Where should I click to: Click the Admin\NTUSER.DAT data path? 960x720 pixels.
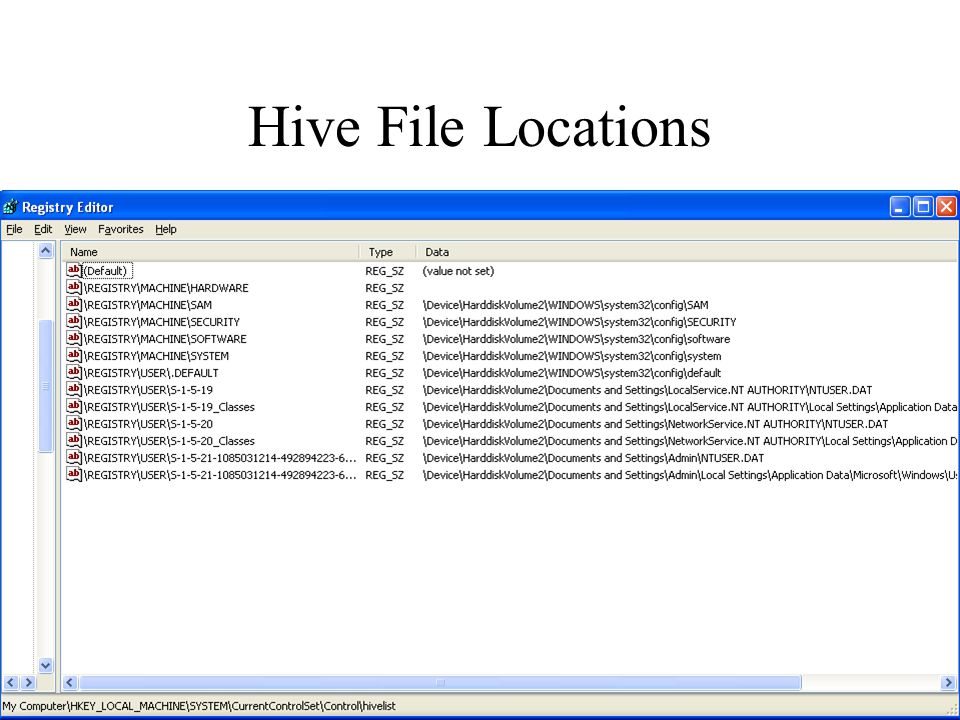click(x=593, y=458)
